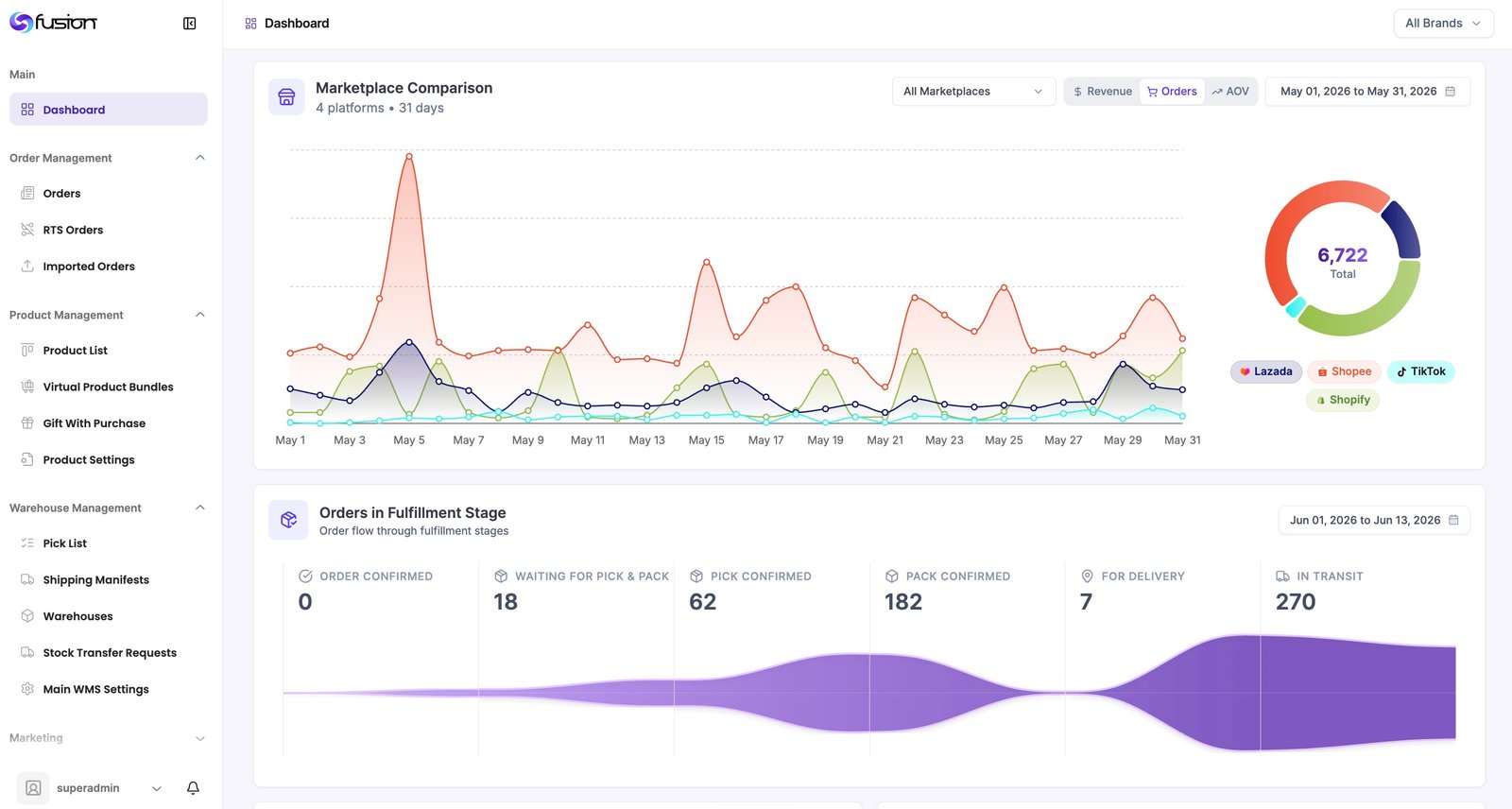
Task: Click breadcrumb Dashboard grid icon in header
Action: click(250, 24)
